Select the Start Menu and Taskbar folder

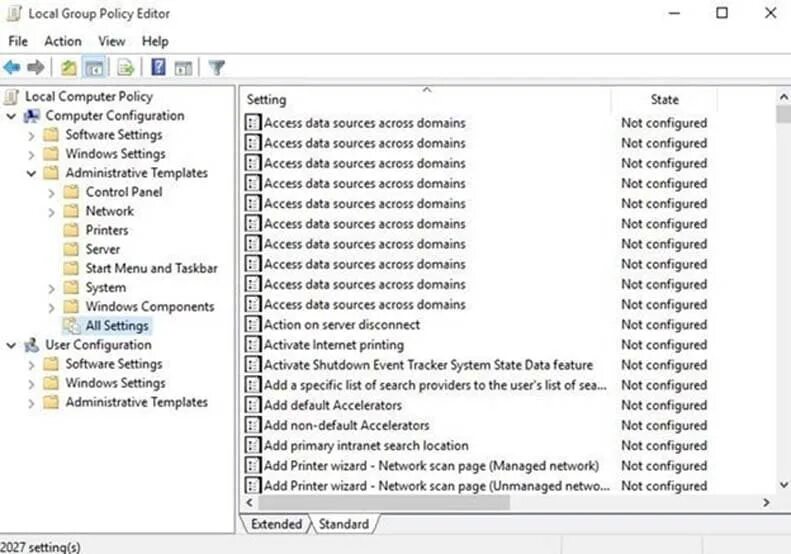click(151, 268)
